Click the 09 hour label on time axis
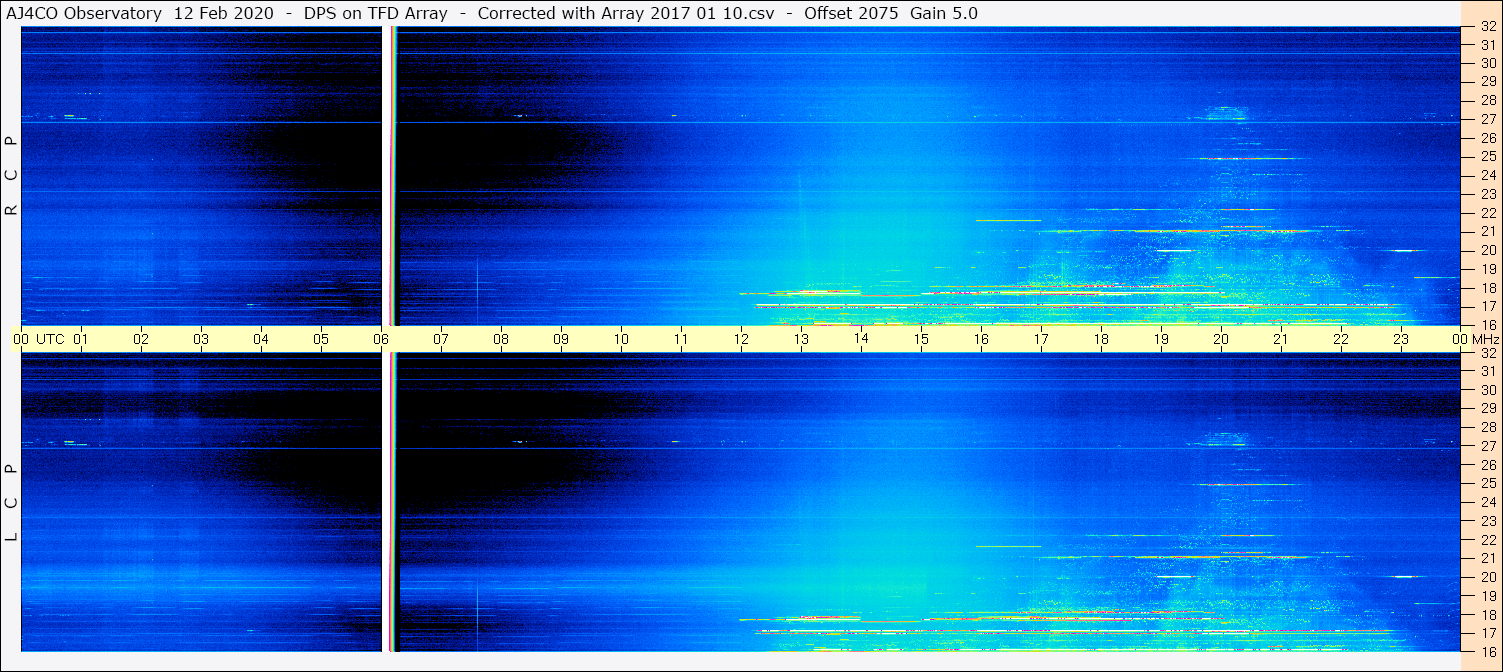1503x672 pixels. coord(561,339)
